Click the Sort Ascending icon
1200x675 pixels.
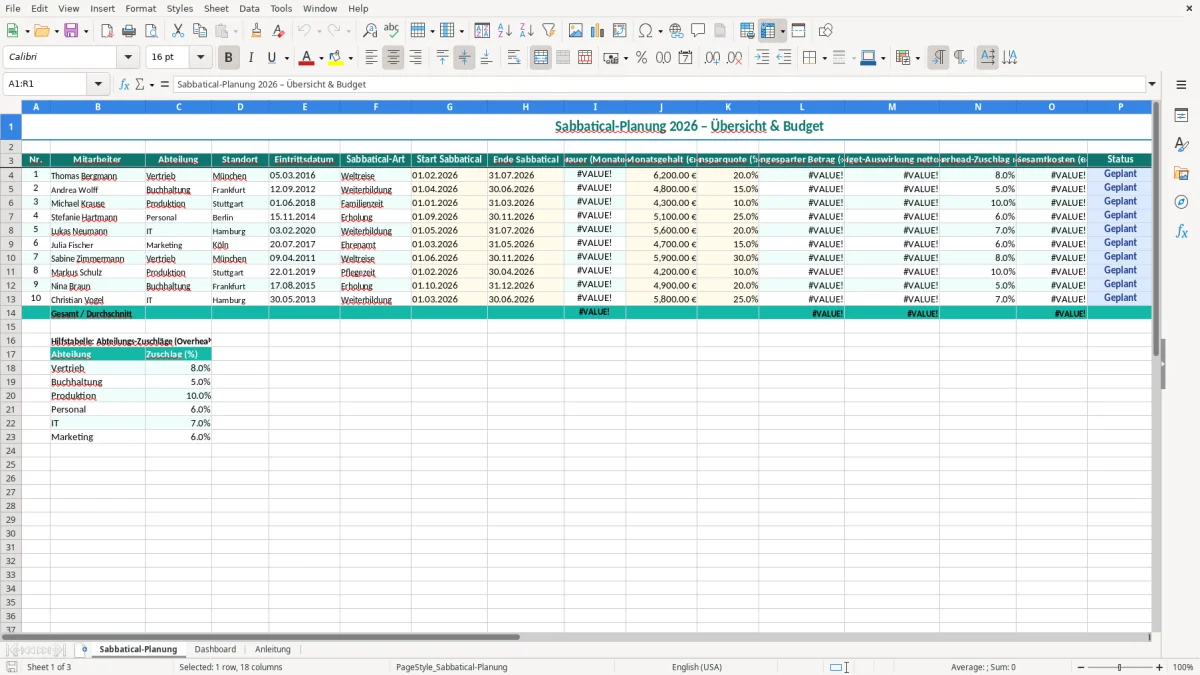tap(505, 31)
